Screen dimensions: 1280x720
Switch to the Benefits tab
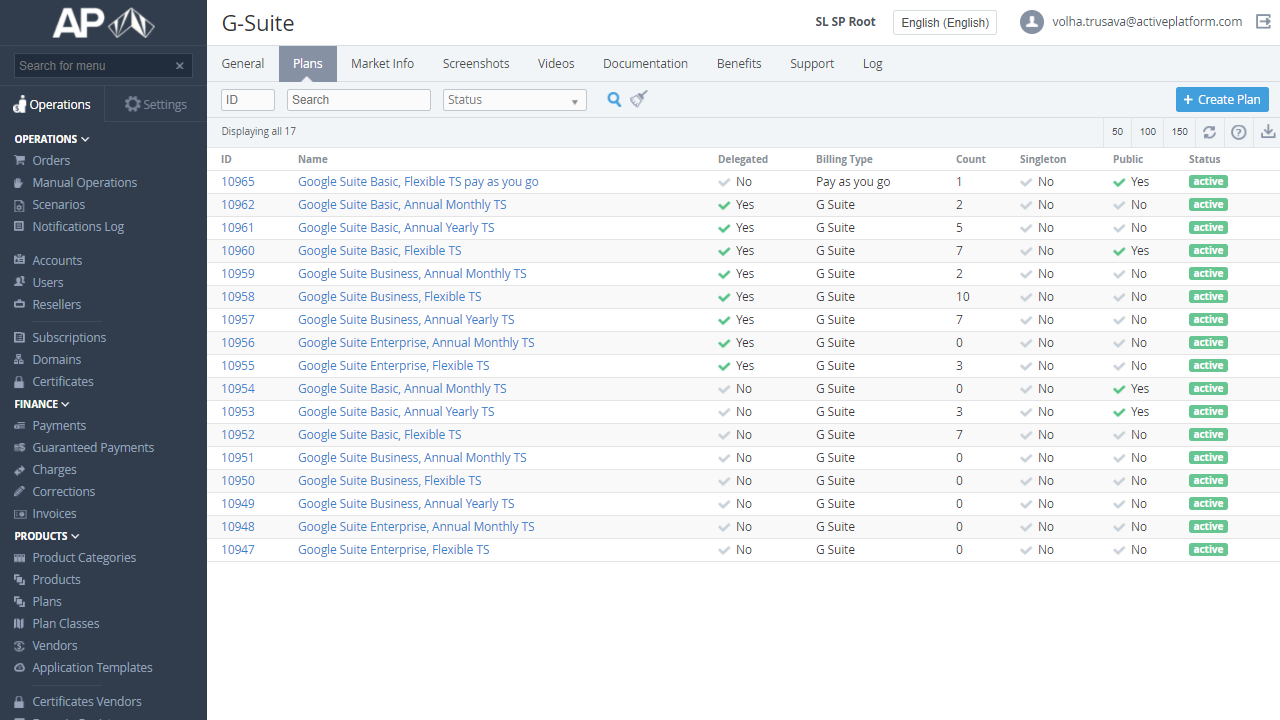click(739, 63)
